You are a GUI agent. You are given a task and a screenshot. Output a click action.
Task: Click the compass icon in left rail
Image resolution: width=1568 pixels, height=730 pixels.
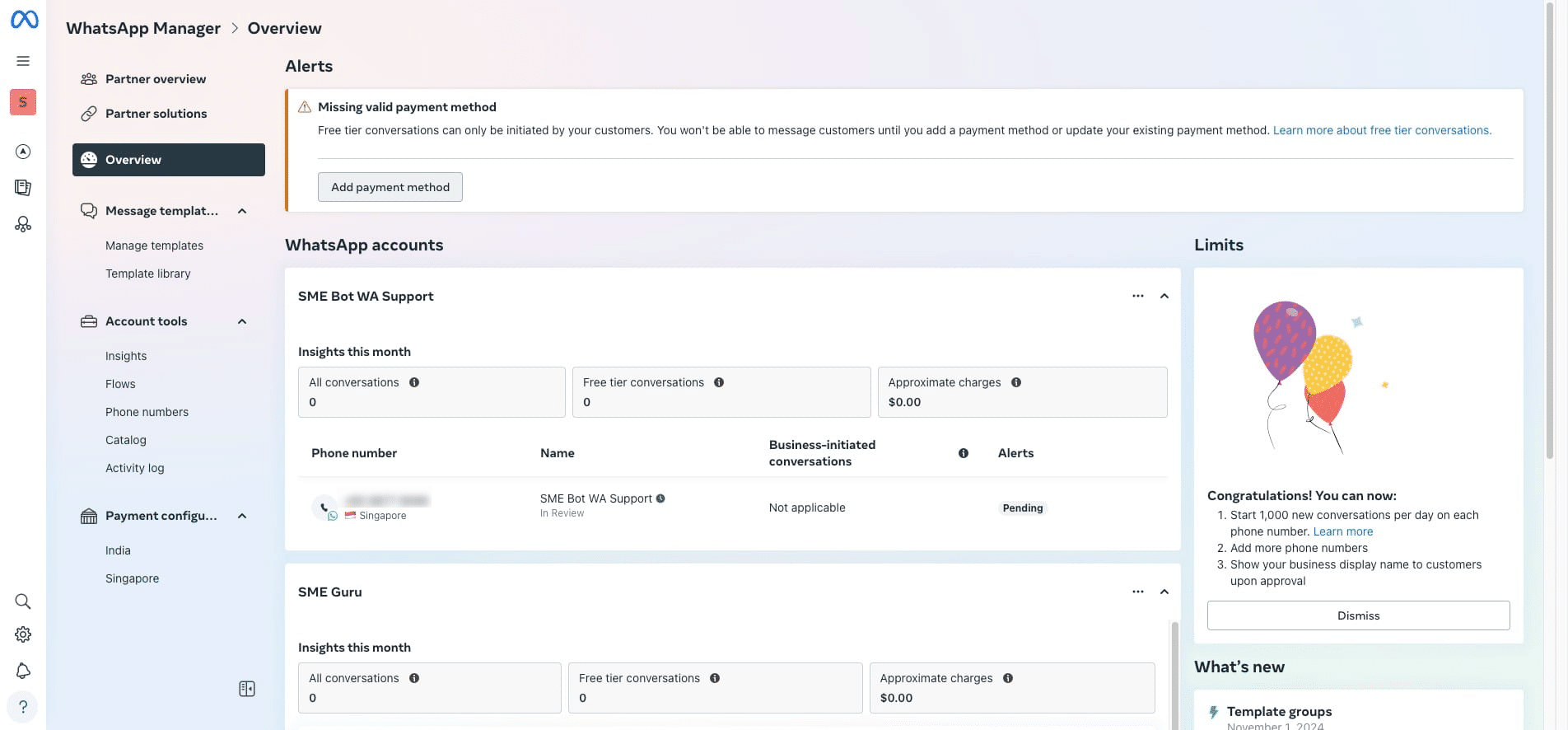tap(23, 152)
